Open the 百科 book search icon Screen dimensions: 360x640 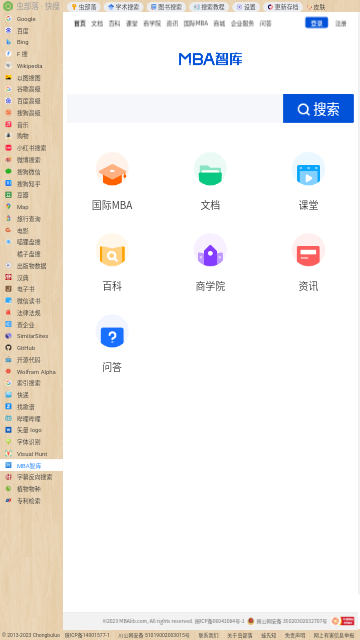click(112, 250)
